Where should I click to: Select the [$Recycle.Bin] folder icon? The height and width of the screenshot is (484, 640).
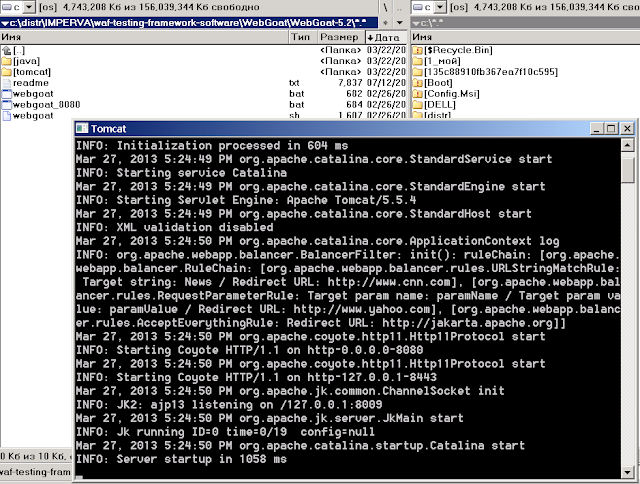[x=417, y=50]
